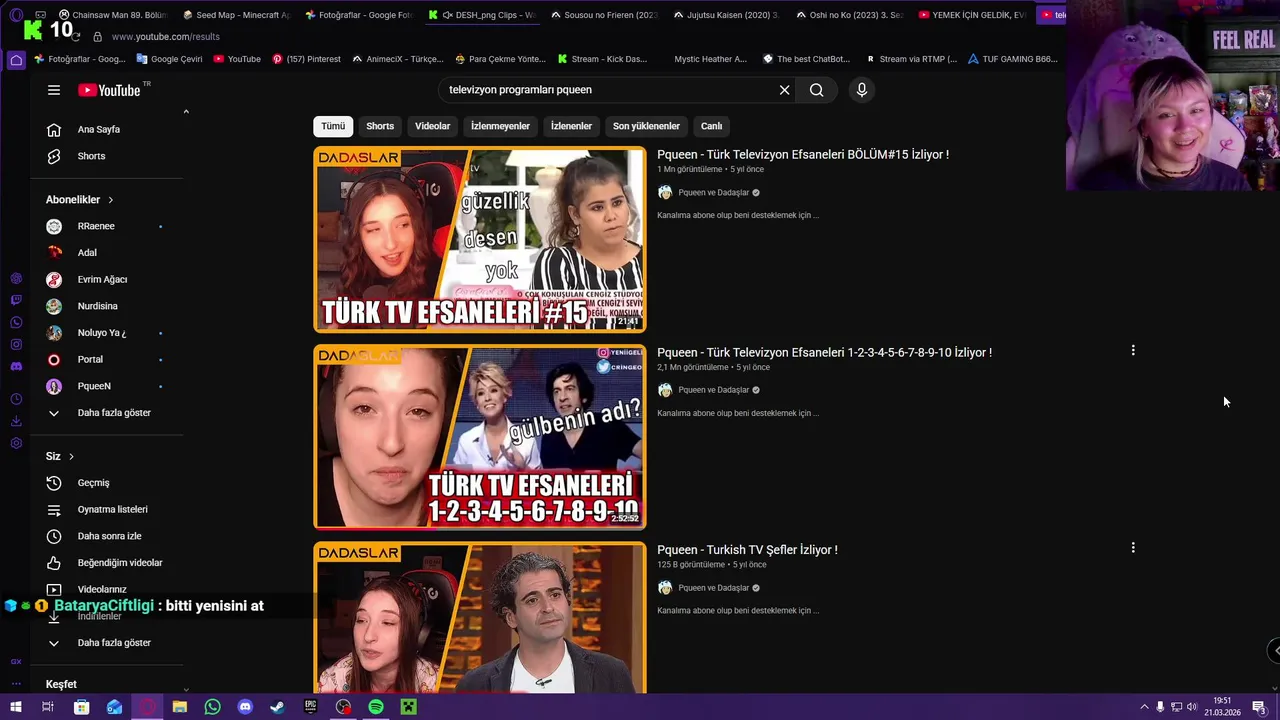Viewport: 1280px width, 720px height.
Task: Select the İzlenenler filter chip
Action: point(571,126)
